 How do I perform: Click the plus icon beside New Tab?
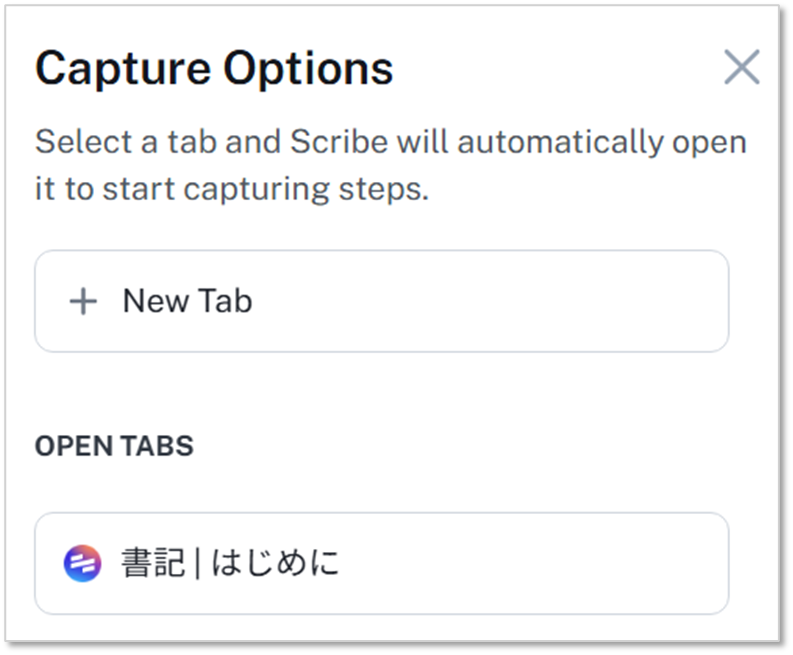[x=83, y=301]
